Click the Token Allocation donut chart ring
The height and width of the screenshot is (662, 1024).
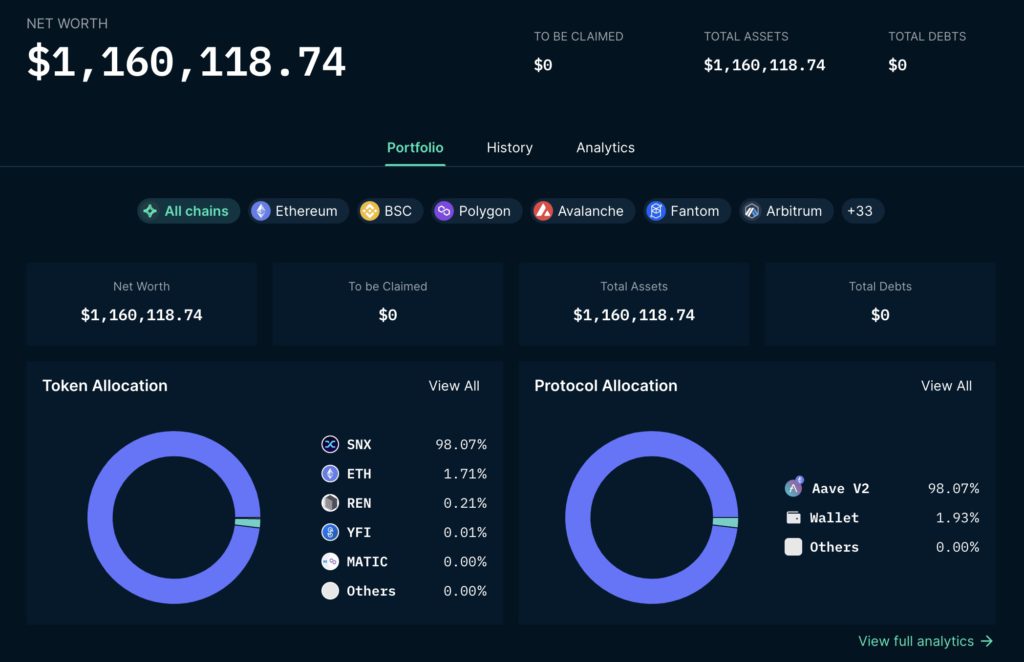(100, 518)
